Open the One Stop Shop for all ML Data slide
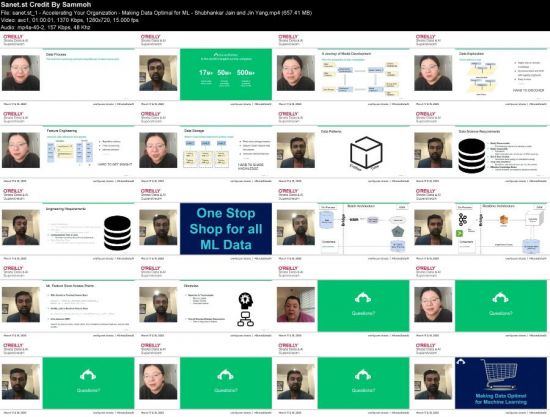Viewport: 550px width, 417px height. [x=226, y=229]
